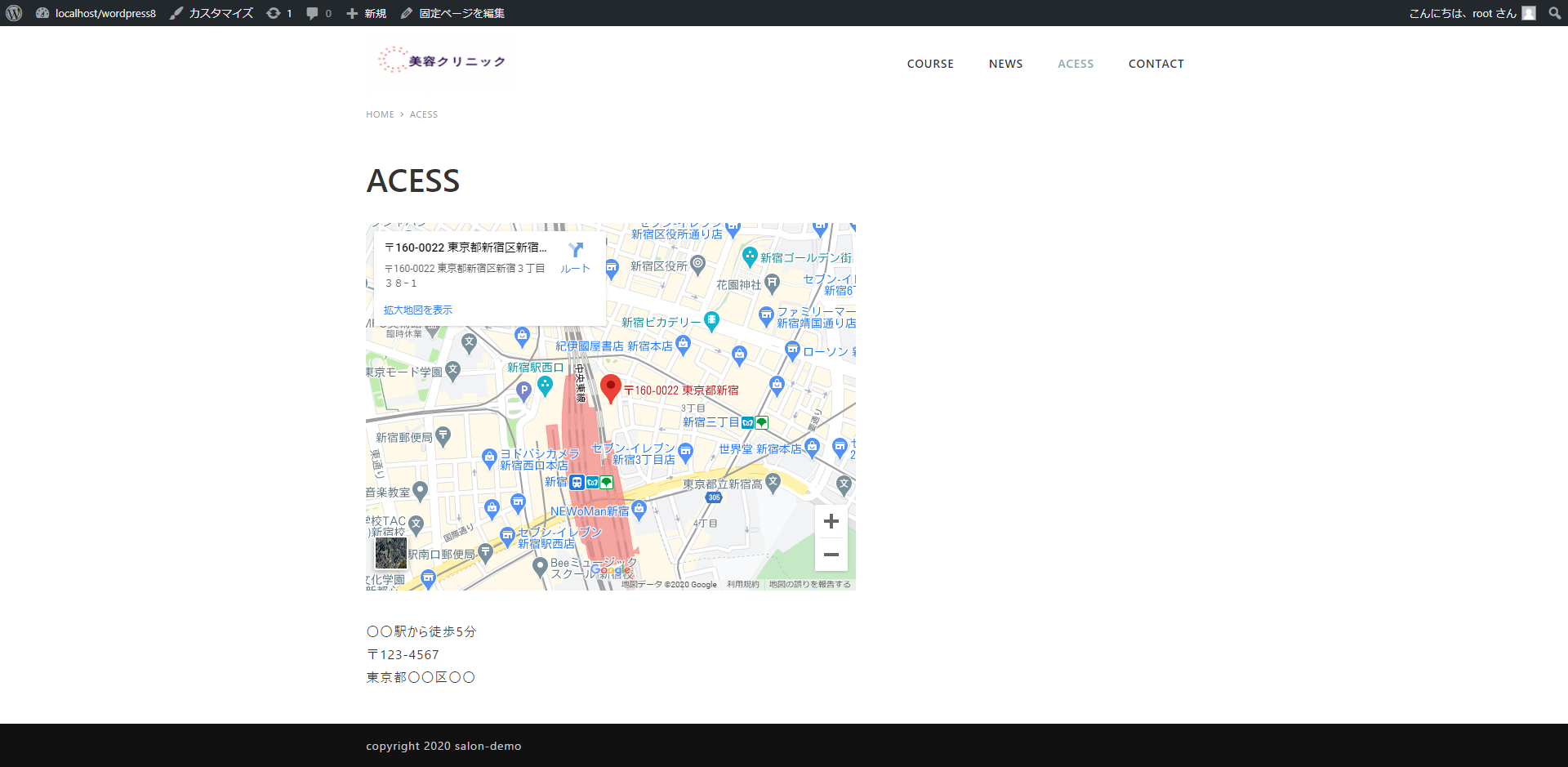Click HOME in the breadcrumb
Screen dimensions: 1568x767
point(380,114)
